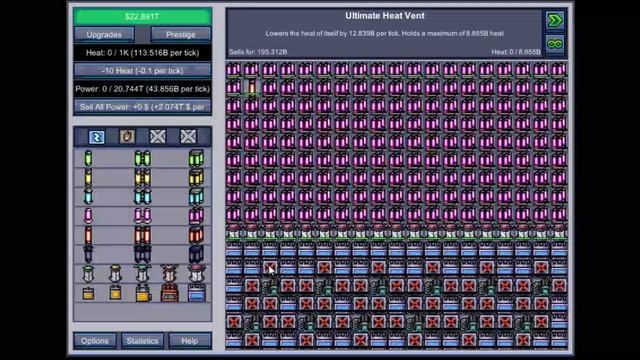Image resolution: width=640 pixels, height=360 pixels.
Task: Choose the smallest yellow basic capacitor
Action: click(x=88, y=293)
